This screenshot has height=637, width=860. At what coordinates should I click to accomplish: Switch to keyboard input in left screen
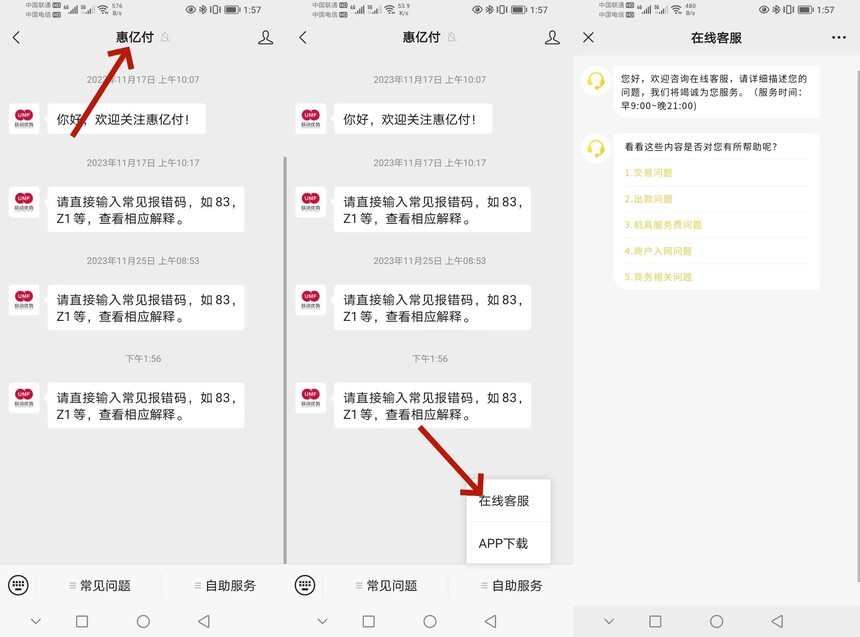pyautogui.click(x=18, y=585)
